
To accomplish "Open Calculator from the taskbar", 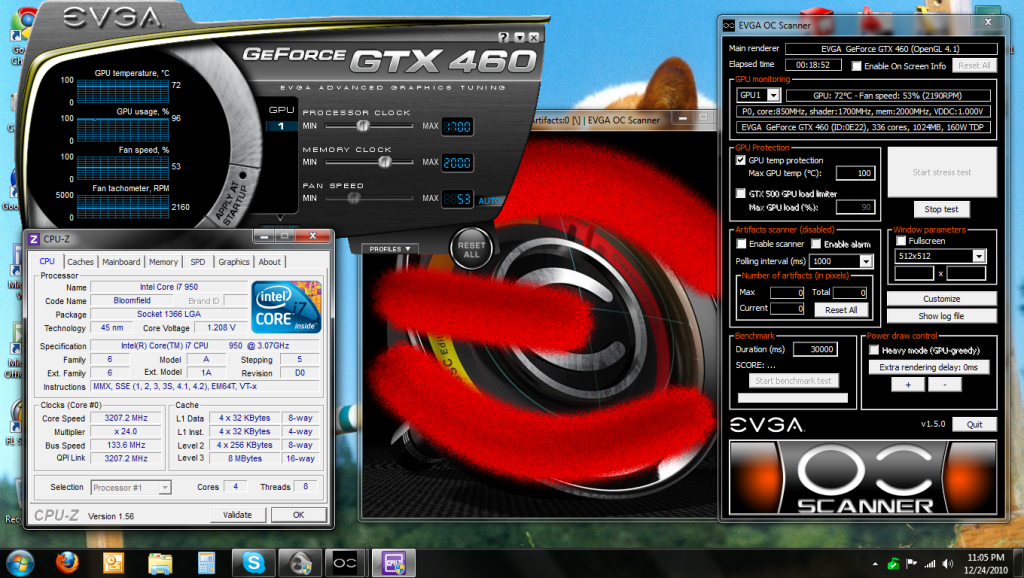I will pyautogui.click(x=206, y=563).
